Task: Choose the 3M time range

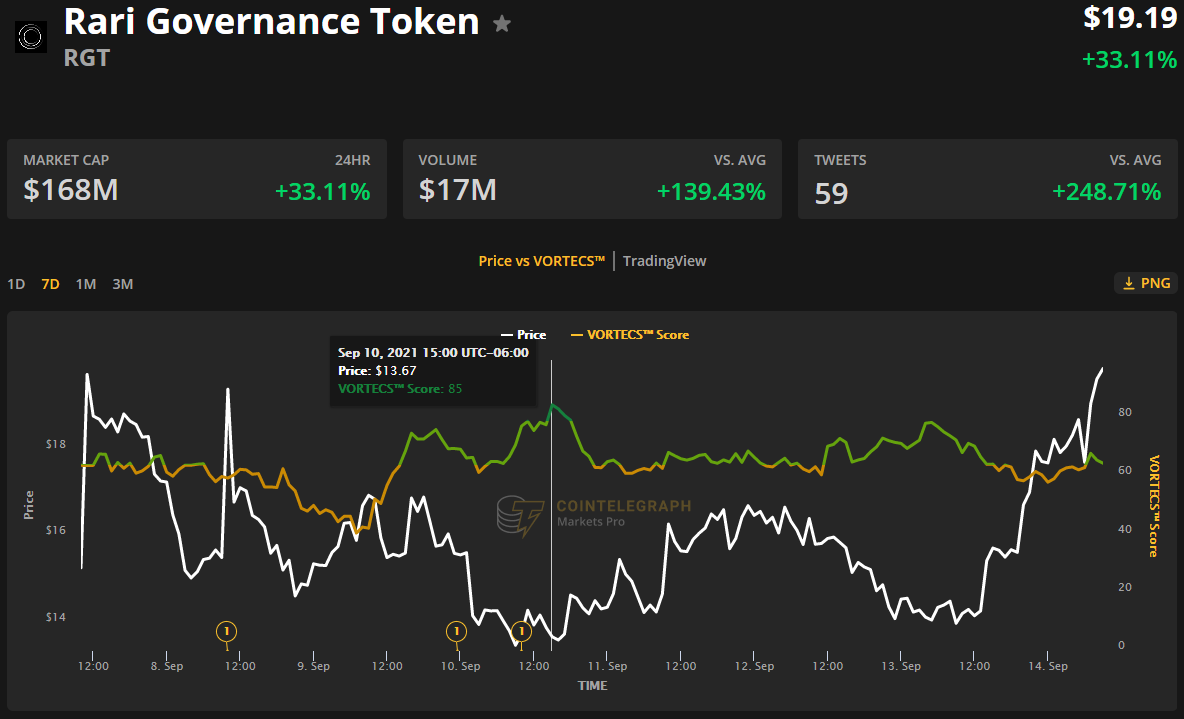Action: [x=122, y=284]
